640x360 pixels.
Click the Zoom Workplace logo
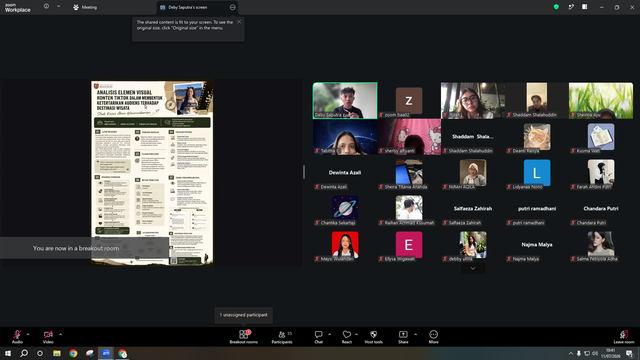pyautogui.click(x=18, y=8)
